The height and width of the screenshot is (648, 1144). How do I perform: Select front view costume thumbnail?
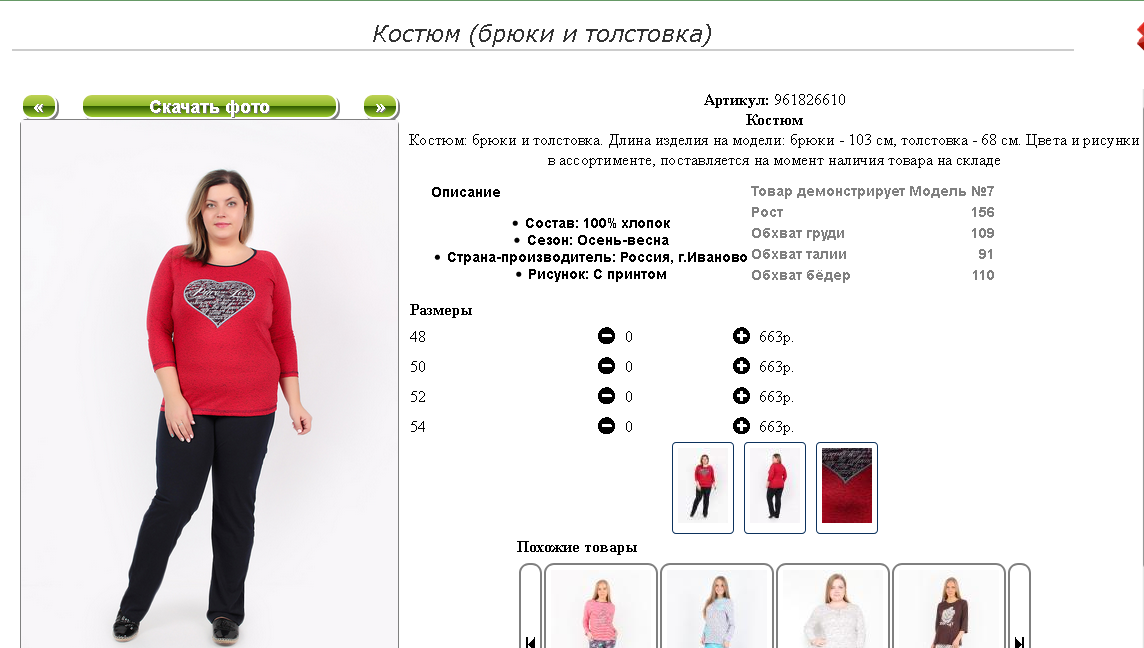(x=703, y=487)
